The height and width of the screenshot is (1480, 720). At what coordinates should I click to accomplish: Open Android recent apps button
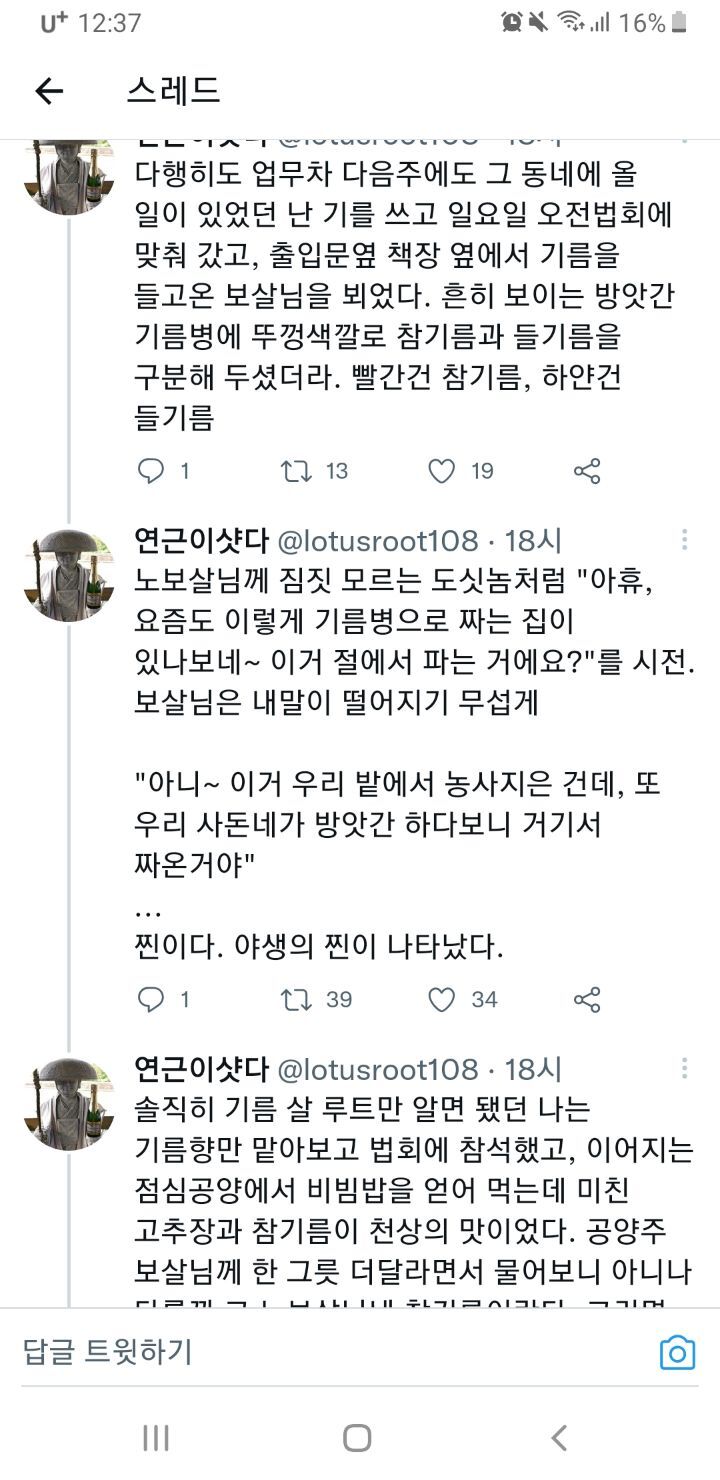[156, 1438]
